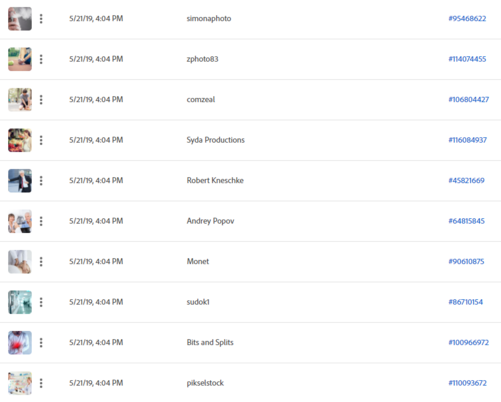The width and height of the screenshot is (501, 402).
Task: Select the Bits and Splits back pain thumbnail
Action: tap(20, 343)
